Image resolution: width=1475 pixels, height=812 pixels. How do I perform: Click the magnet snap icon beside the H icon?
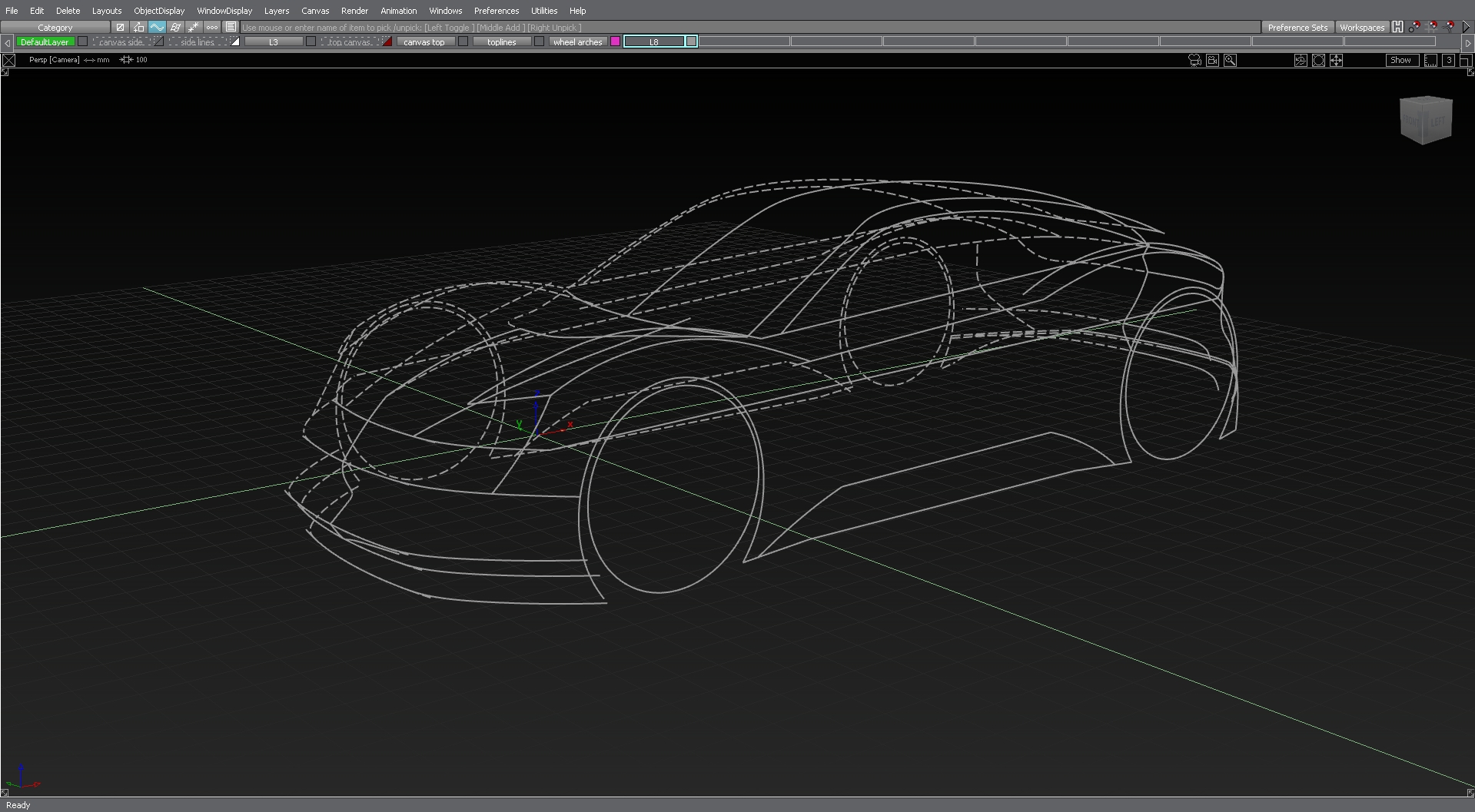[1415, 27]
